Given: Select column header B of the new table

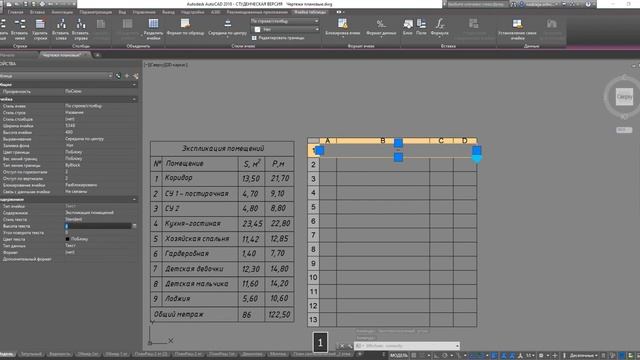Looking at the screenshot, I should pos(383,140).
